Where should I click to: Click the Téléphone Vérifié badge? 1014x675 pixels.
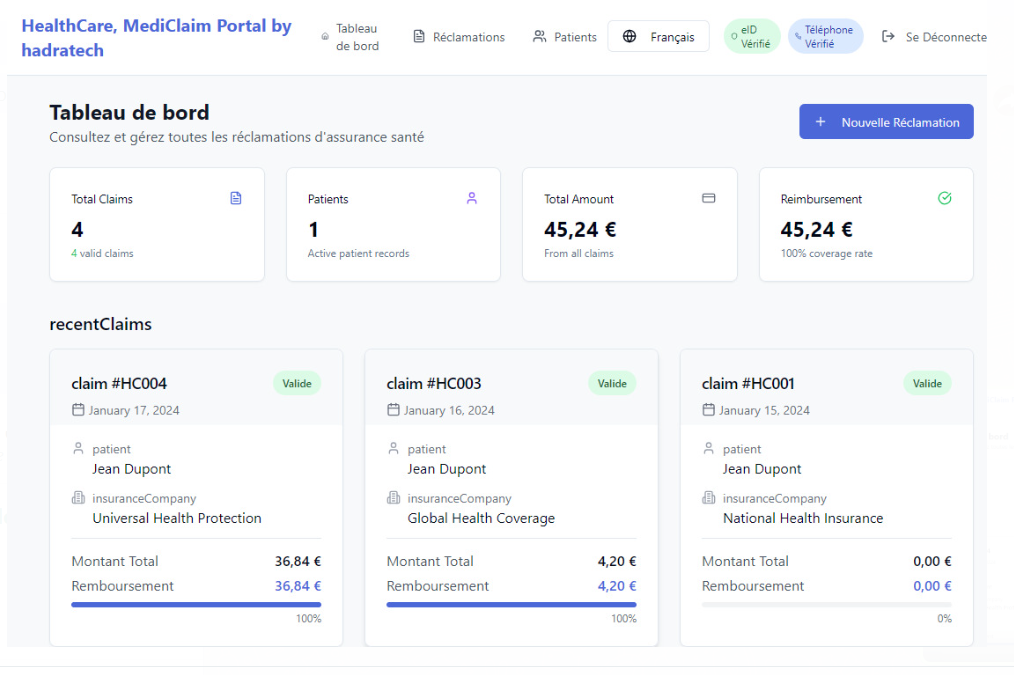[825, 37]
